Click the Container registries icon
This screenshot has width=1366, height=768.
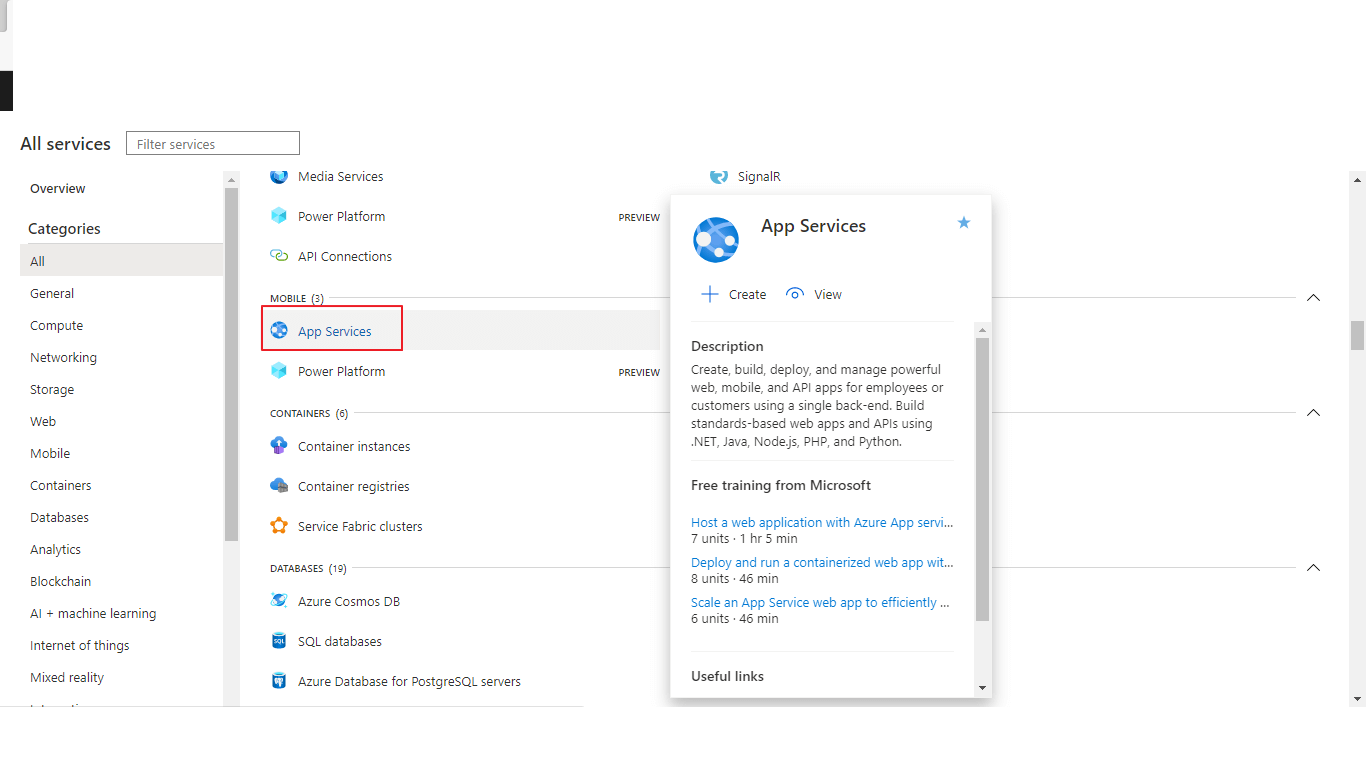pos(279,486)
